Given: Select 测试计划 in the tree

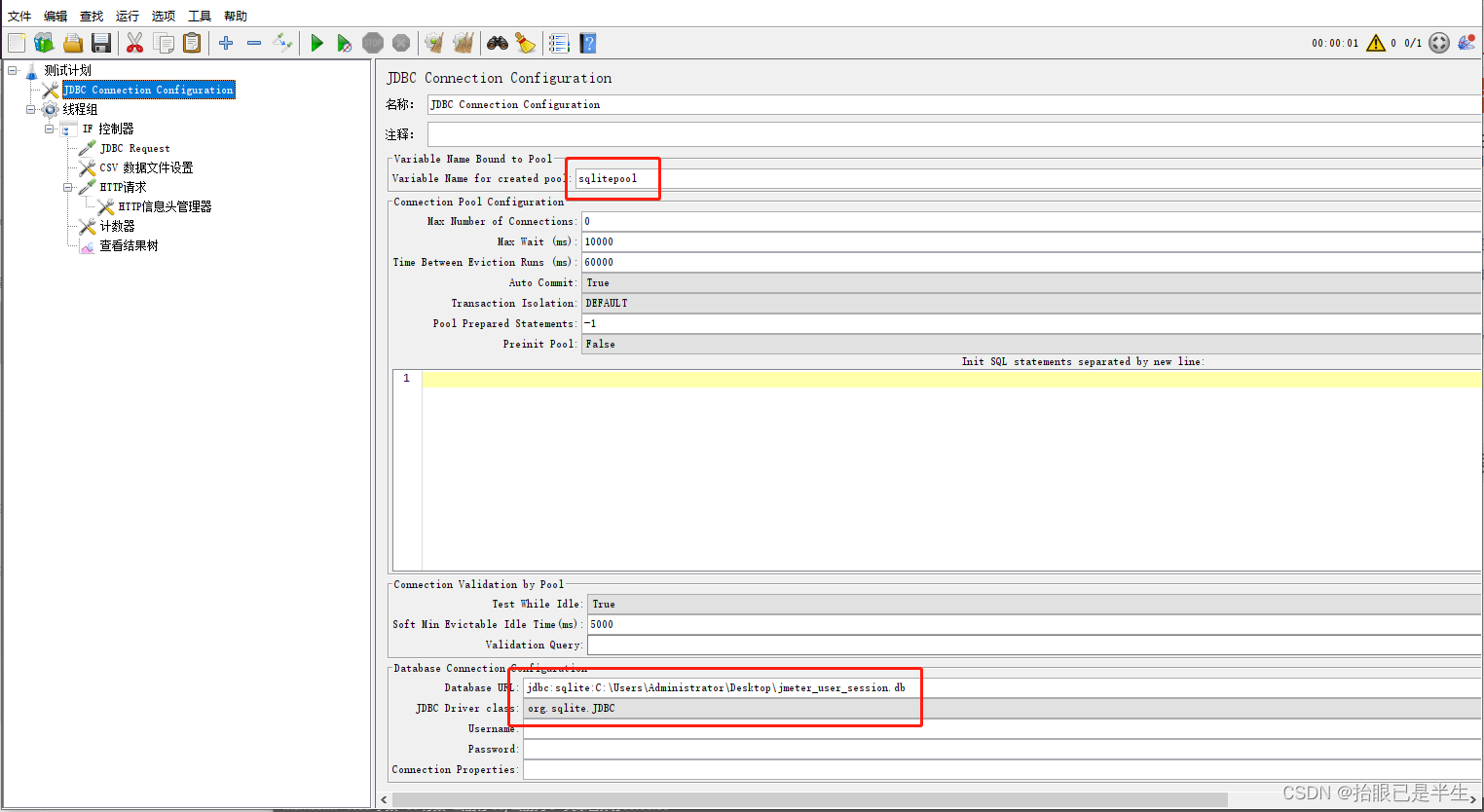Looking at the screenshot, I should tap(67, 70).
